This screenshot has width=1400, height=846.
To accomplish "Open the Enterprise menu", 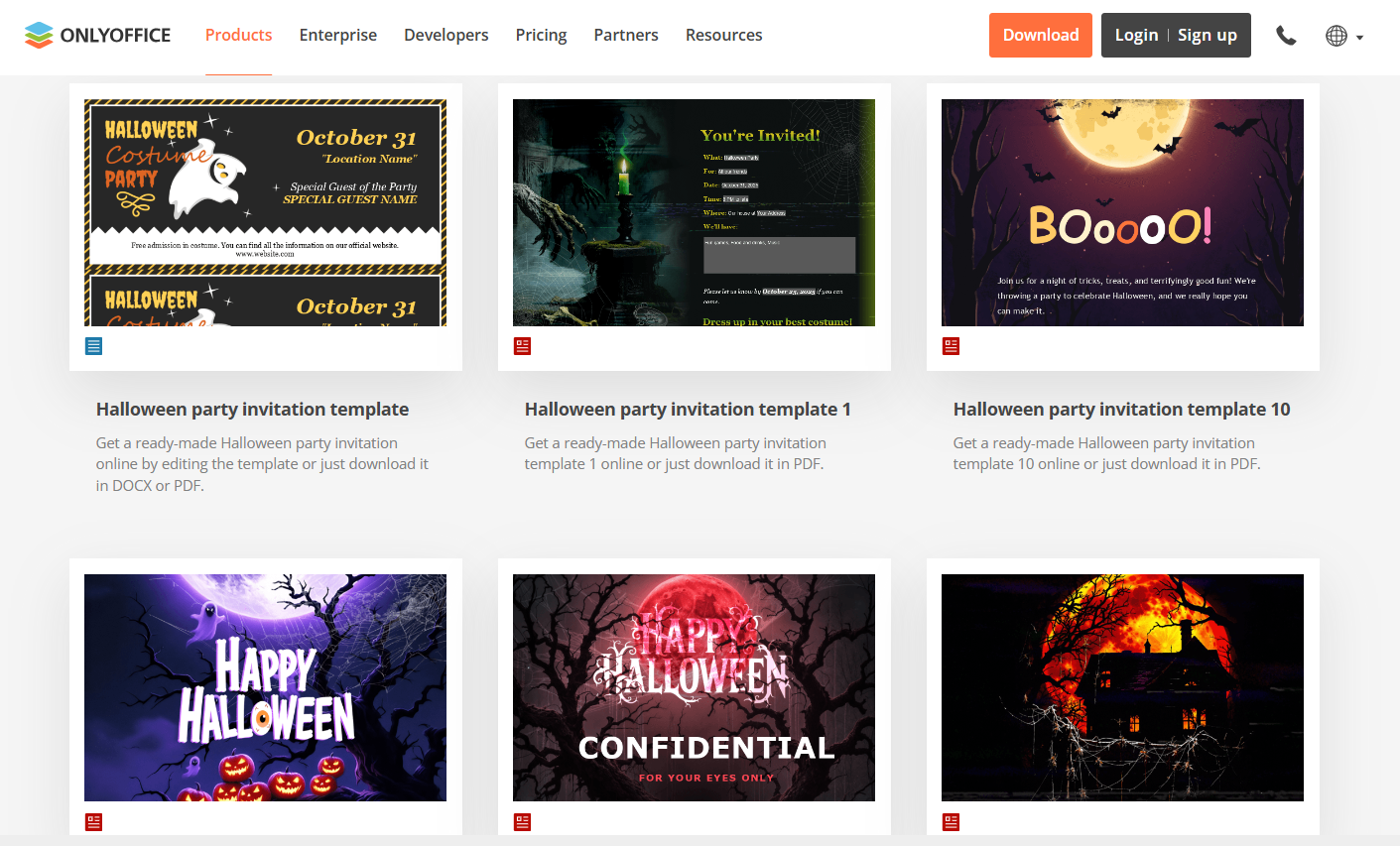I will [337, 35].
